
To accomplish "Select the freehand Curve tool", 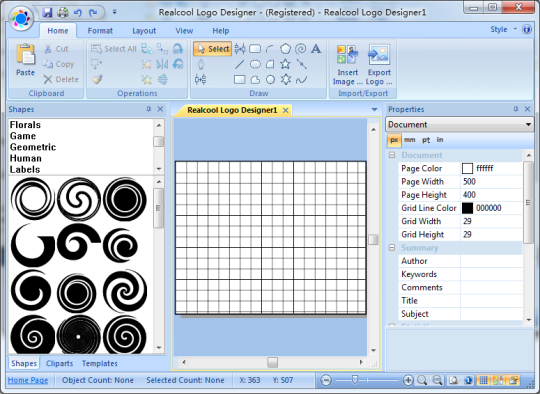I will click(301, 80).
